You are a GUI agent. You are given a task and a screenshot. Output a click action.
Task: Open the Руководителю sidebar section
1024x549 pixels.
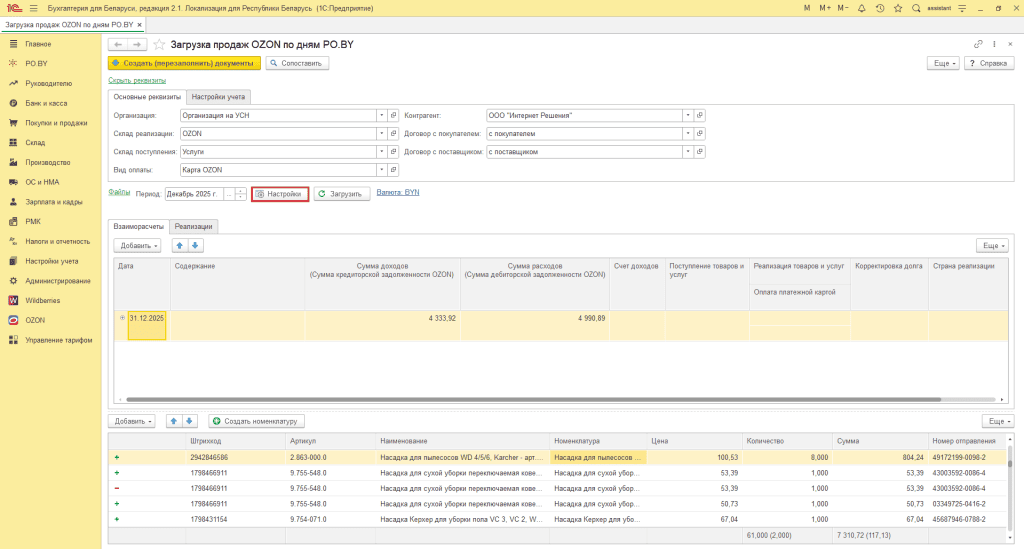coord(48,84)
